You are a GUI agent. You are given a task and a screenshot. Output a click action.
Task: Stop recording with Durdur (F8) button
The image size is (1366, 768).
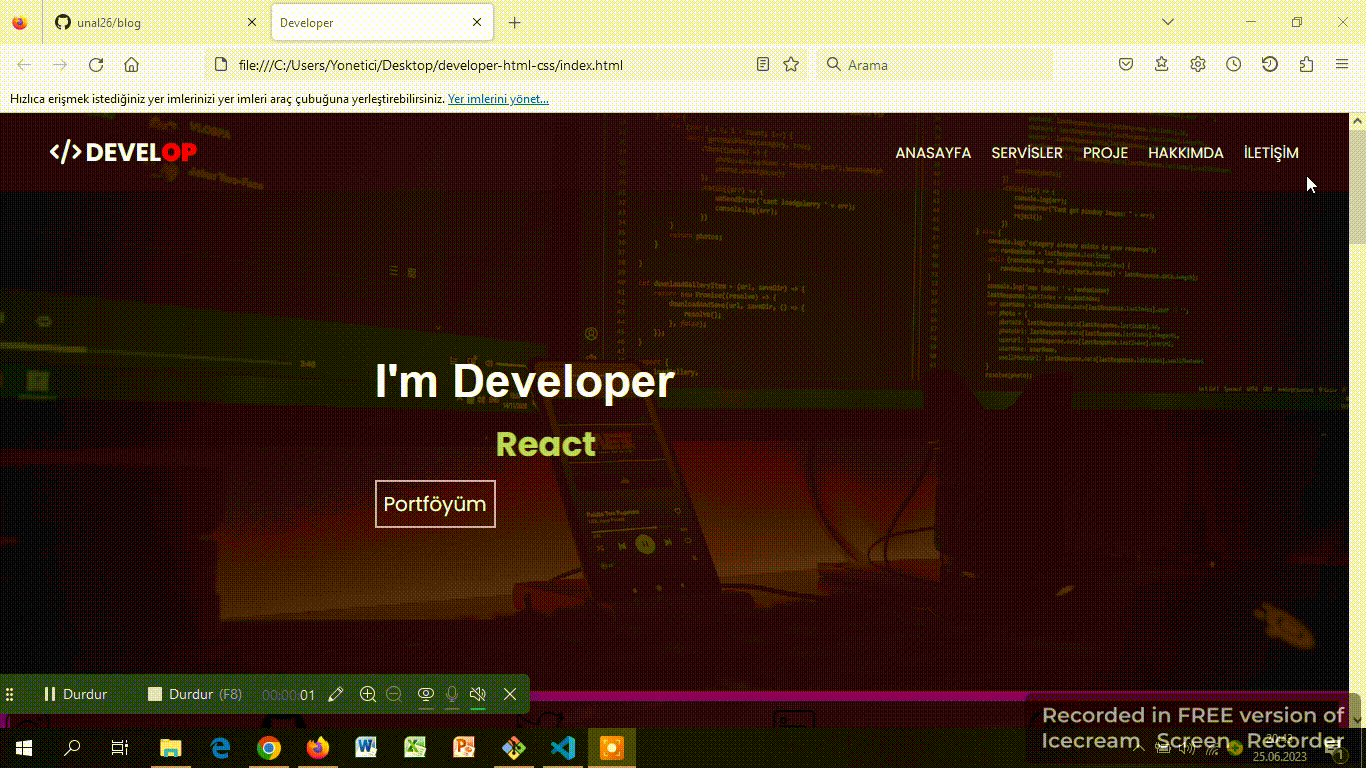pos(195,694)
